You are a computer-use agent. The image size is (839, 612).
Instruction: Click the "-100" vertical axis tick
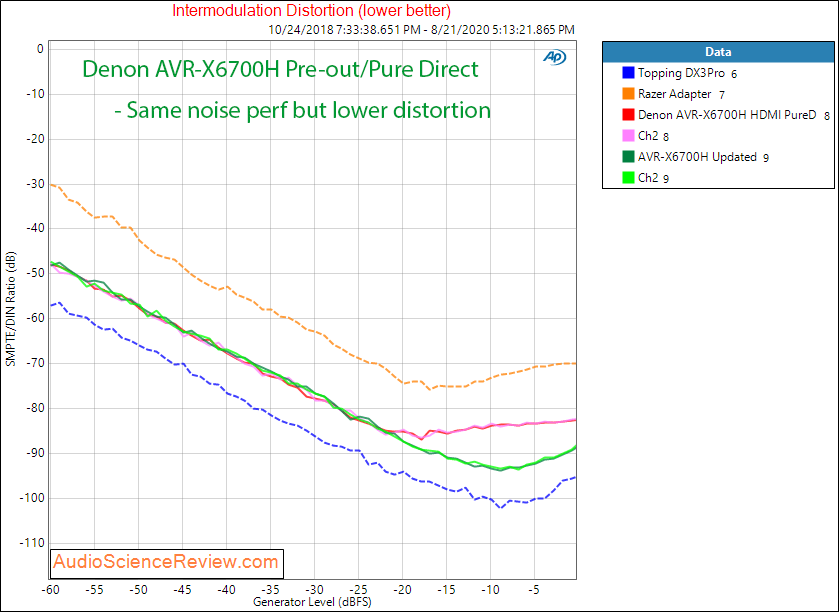coord(32,499)
